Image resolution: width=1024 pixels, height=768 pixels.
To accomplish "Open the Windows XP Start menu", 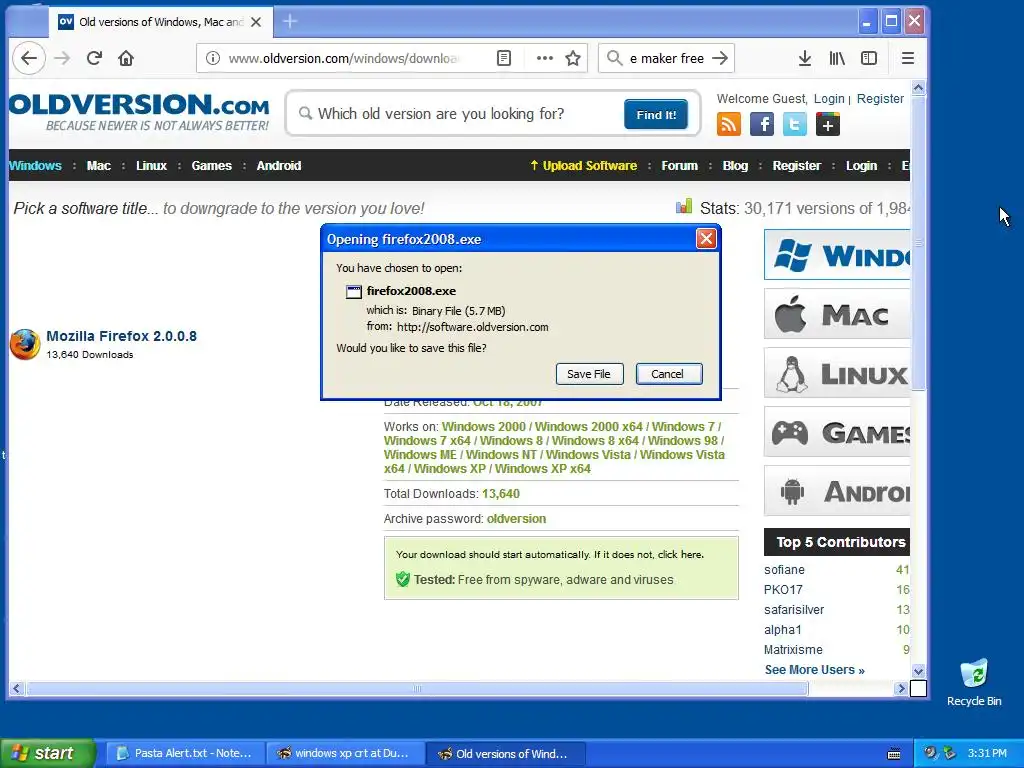I will tap(47, 753).
